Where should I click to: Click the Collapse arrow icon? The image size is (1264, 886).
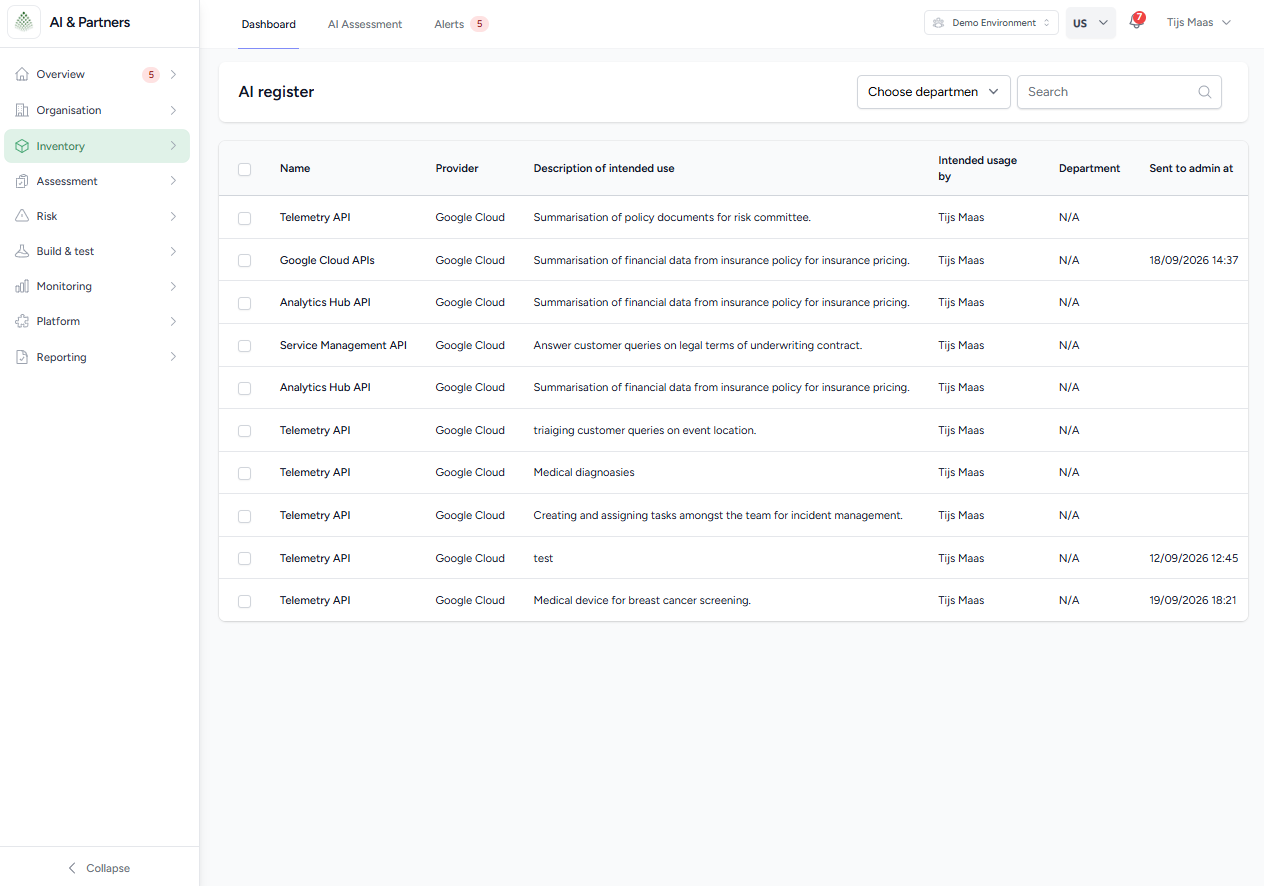tap(72, 868)
